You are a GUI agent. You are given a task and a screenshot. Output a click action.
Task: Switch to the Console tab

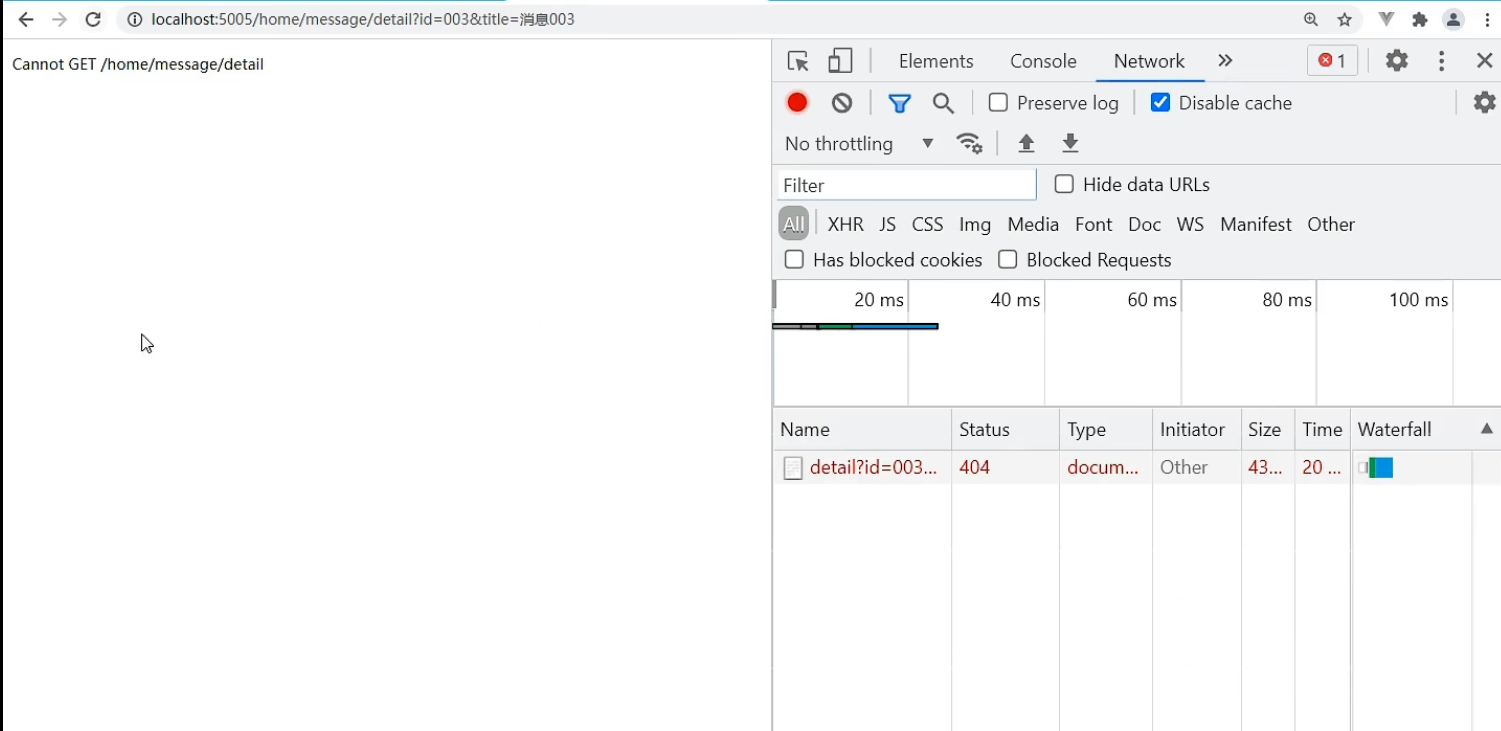1043,61
